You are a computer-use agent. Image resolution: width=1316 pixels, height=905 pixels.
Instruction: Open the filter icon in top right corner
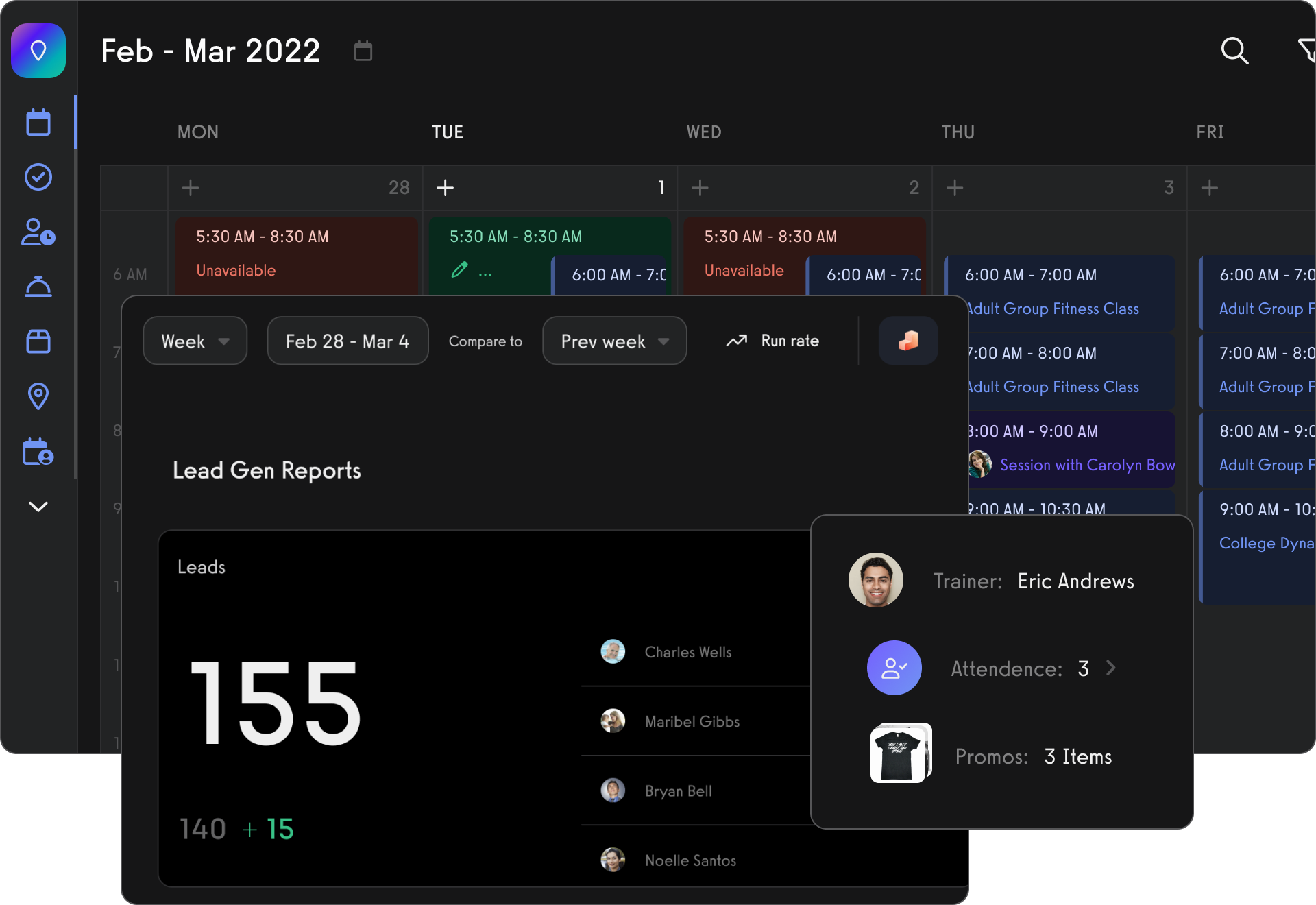1308,51
